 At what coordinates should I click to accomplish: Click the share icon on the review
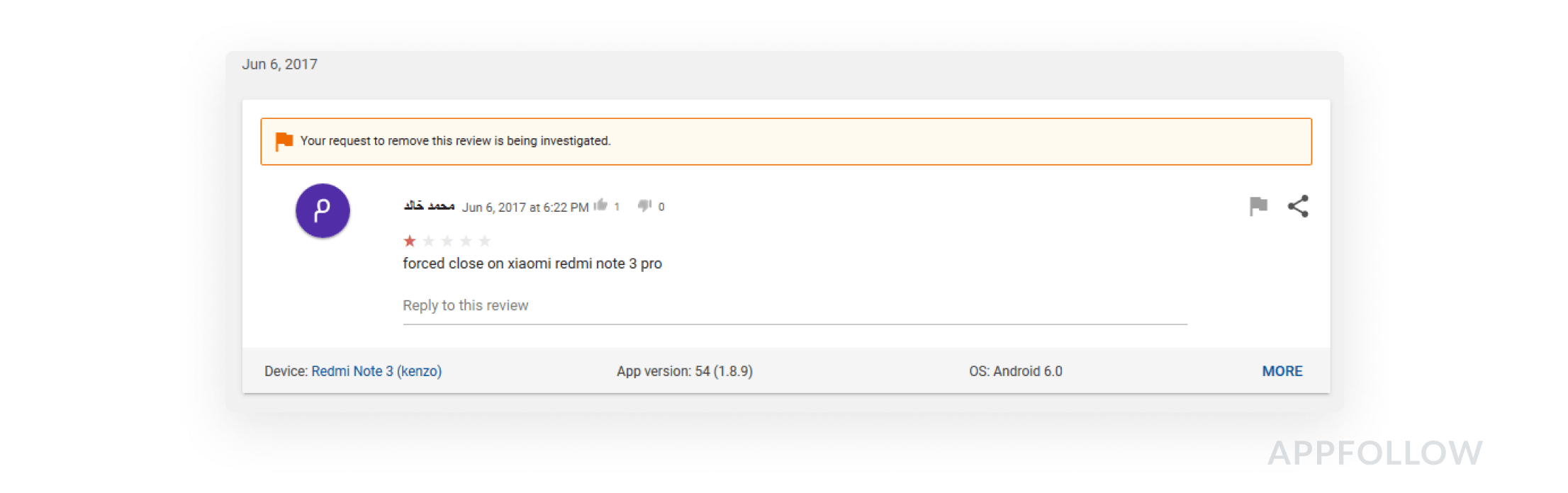[x=1298, y=206]
